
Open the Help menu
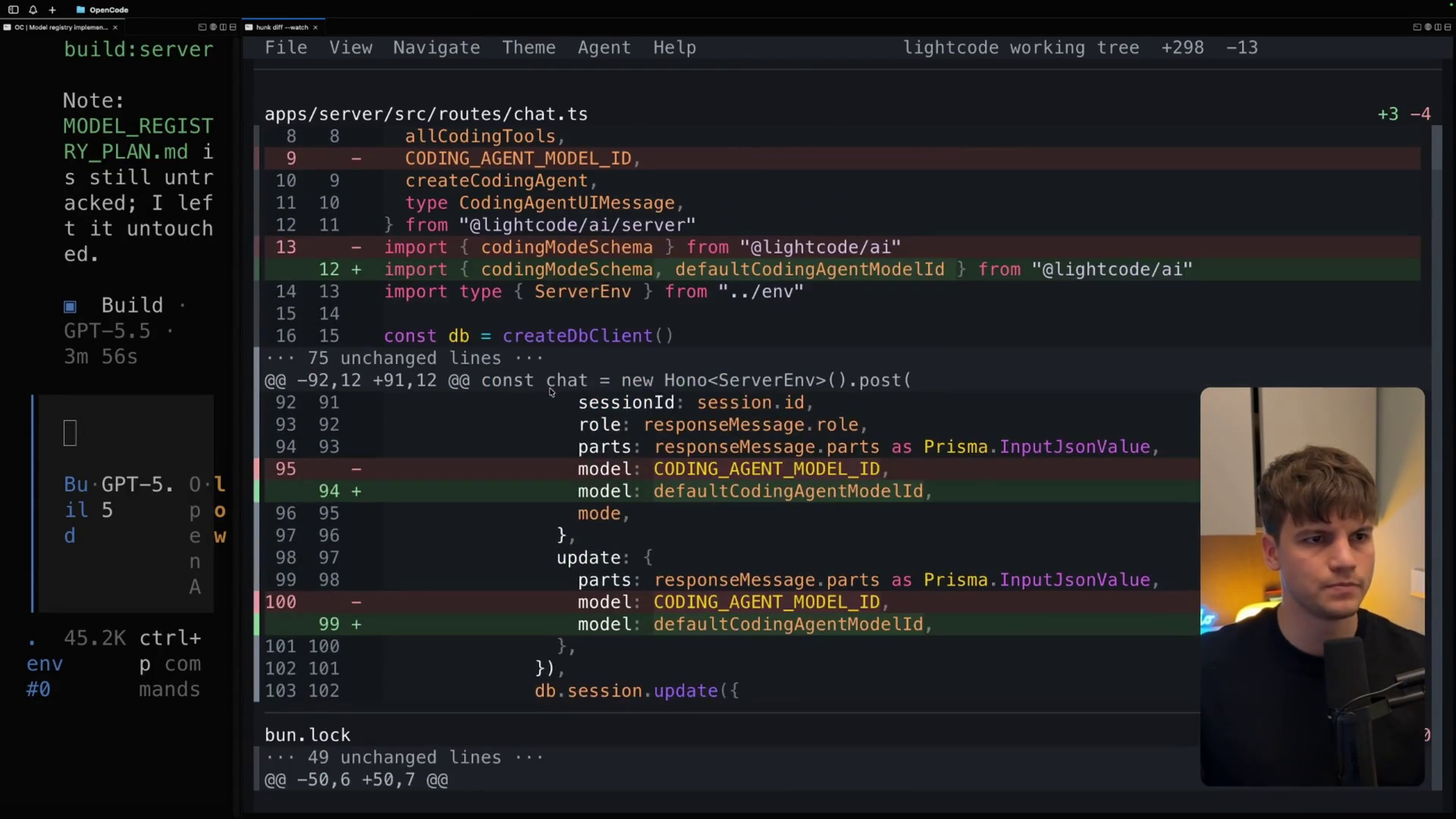pyautogui.click(x=674, y=48)
